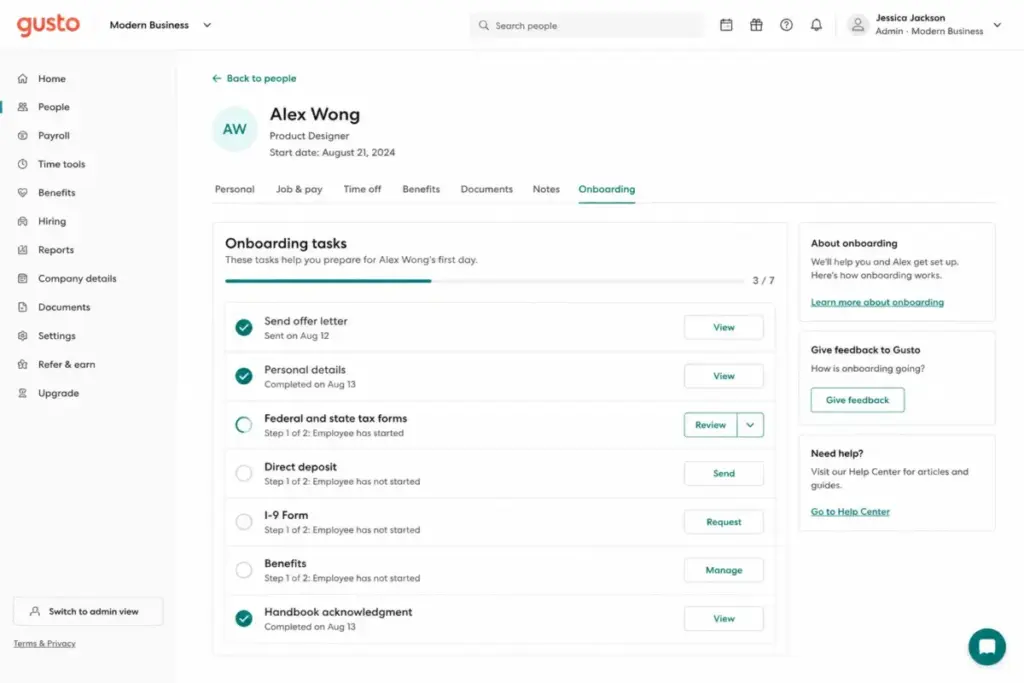The height and width of the screenshot is (683, 1024).
Task: Click the search magnifier icon
Action: pos(483,25)
